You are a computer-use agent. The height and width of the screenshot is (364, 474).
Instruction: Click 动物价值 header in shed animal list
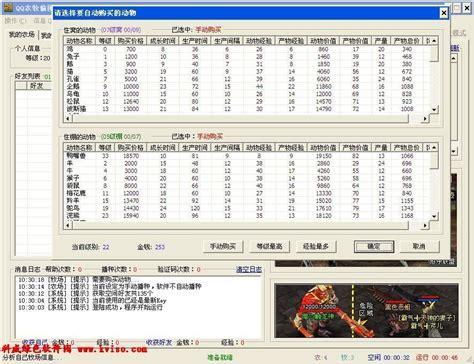(x=324, y=148)
